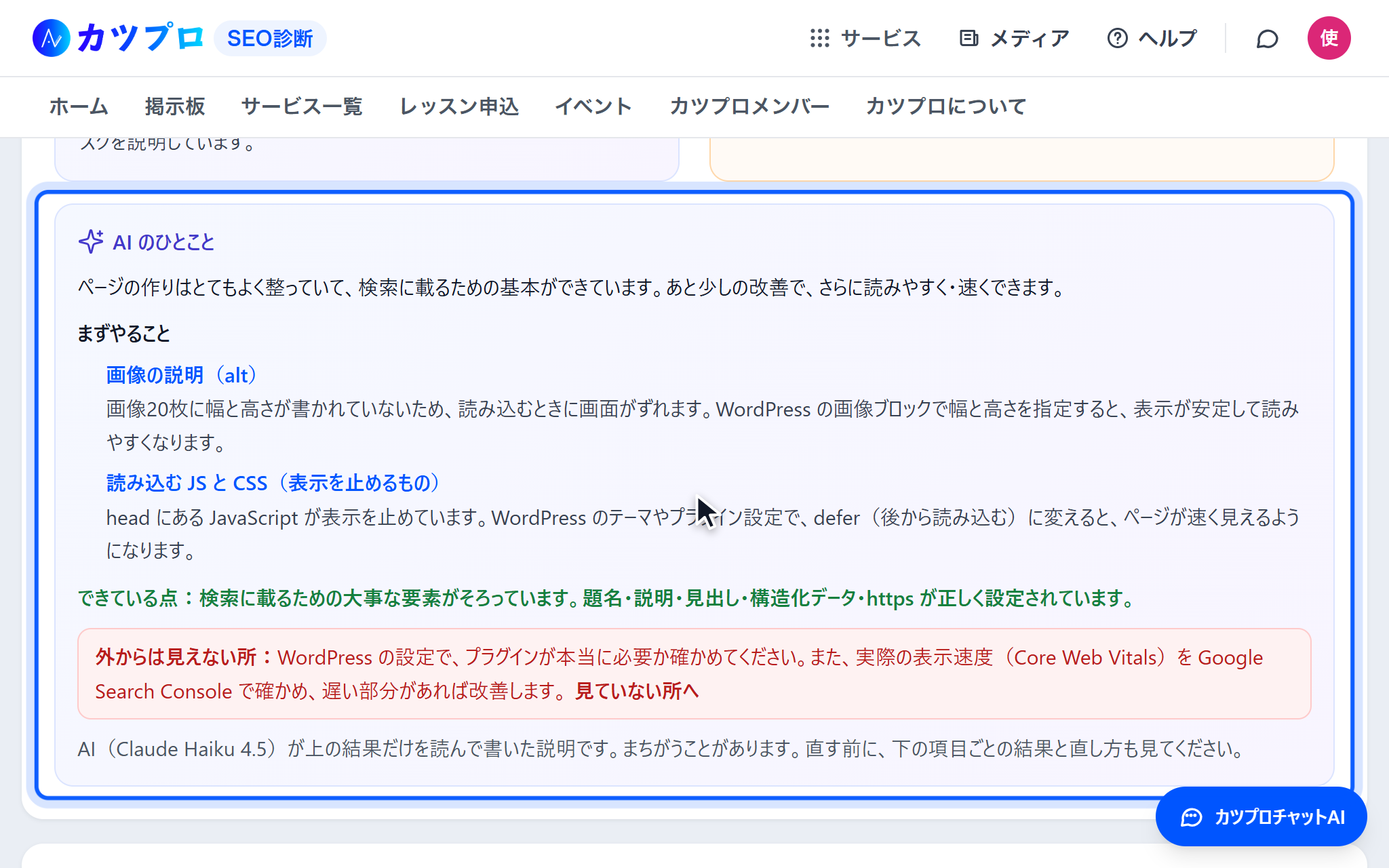1389x868 pixels.
Task: Click the AI（Claude Haiku 4.5）disclaimer text
Action: tap(661, 749)
